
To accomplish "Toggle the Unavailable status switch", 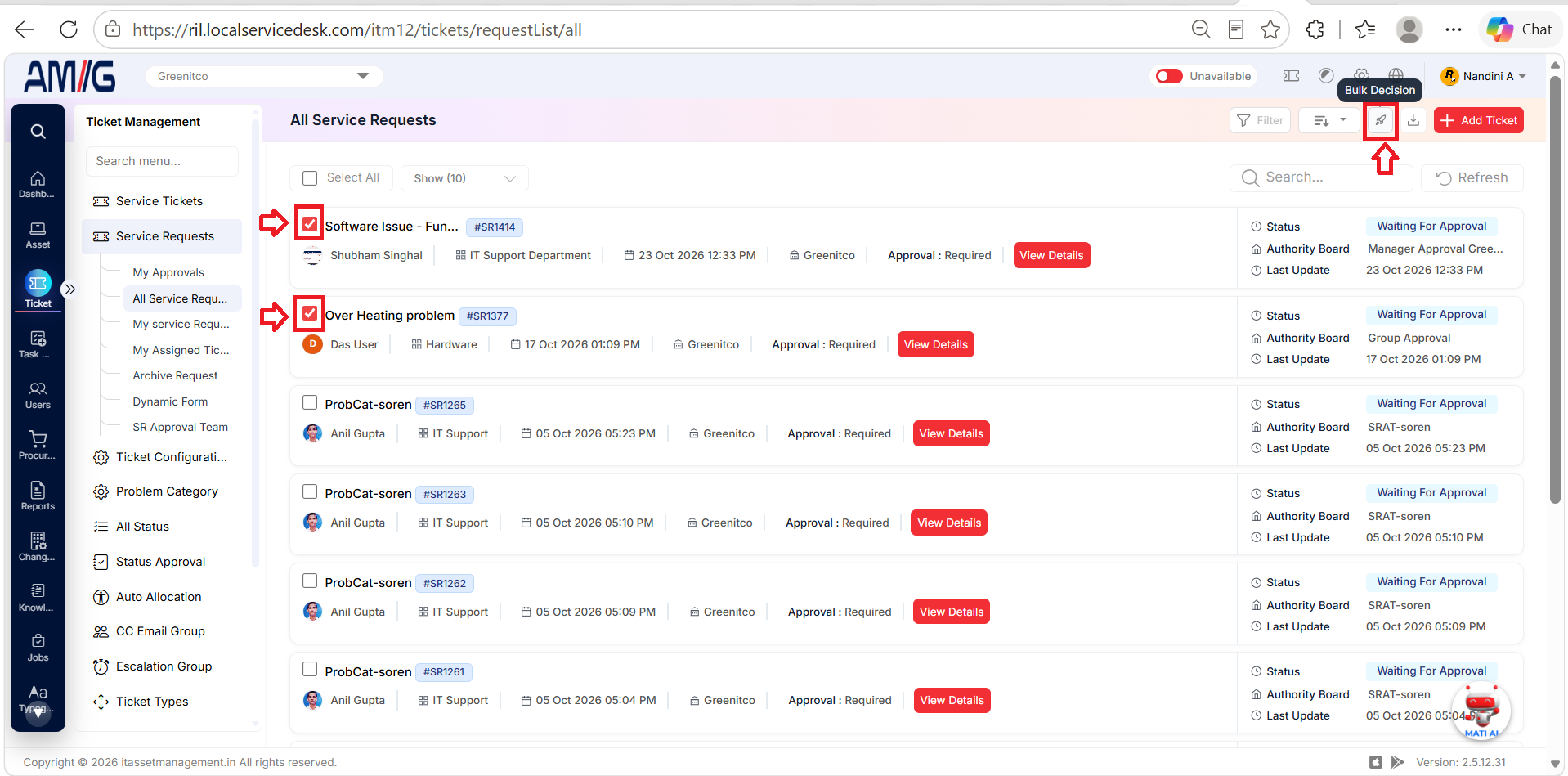I will pyautogui.click(x=1169, y=76).
